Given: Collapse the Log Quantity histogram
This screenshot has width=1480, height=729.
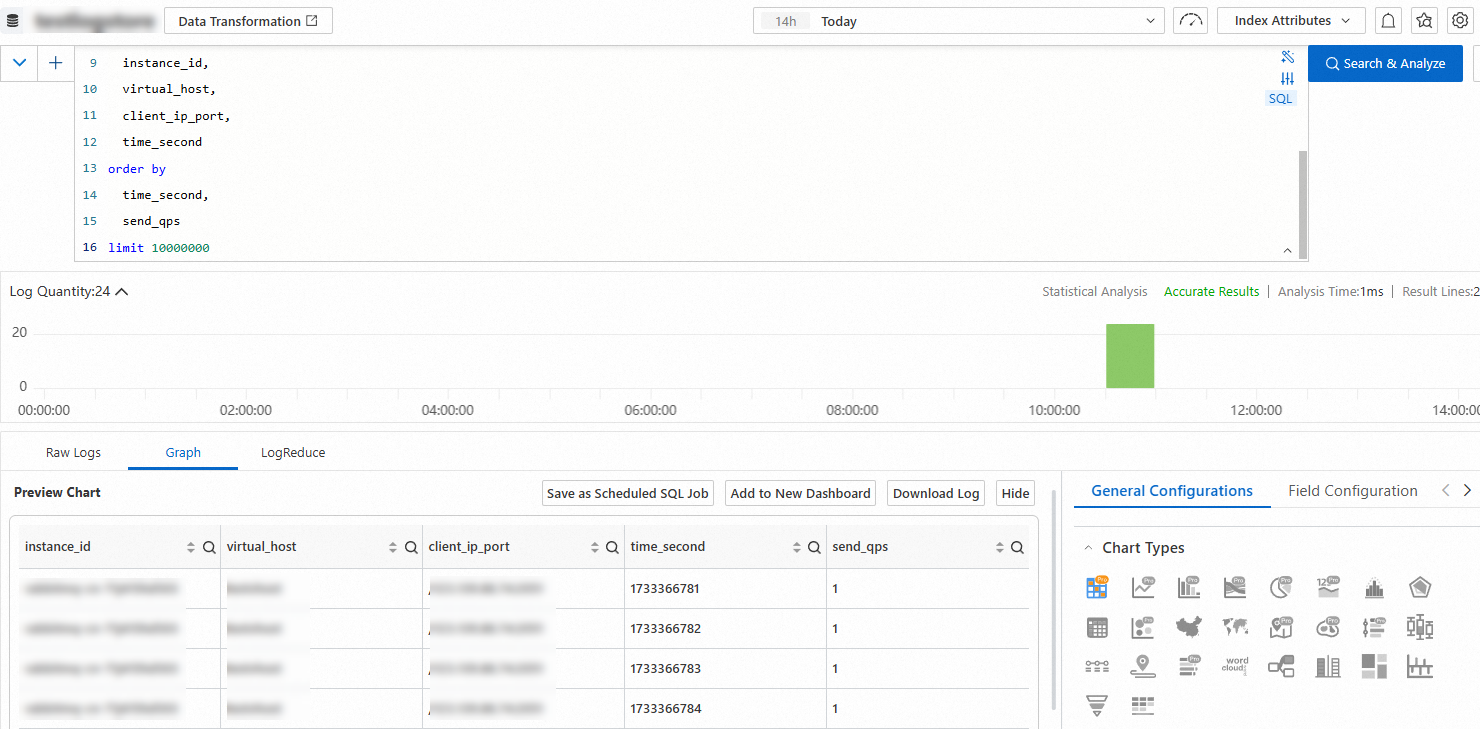Looking at the screenshot, I should click(x=122, y=292).
